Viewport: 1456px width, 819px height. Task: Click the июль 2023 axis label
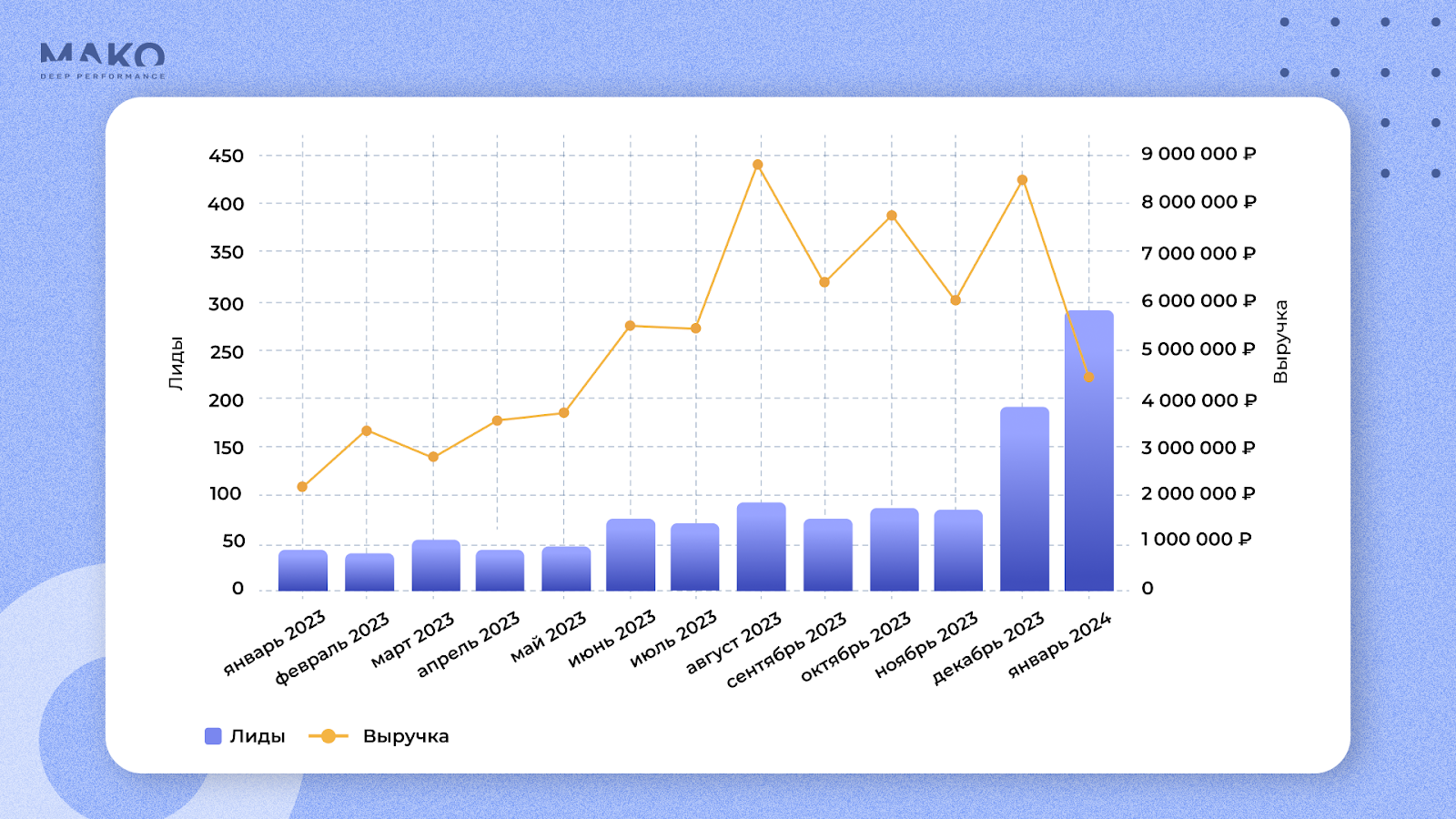point(674,639)
